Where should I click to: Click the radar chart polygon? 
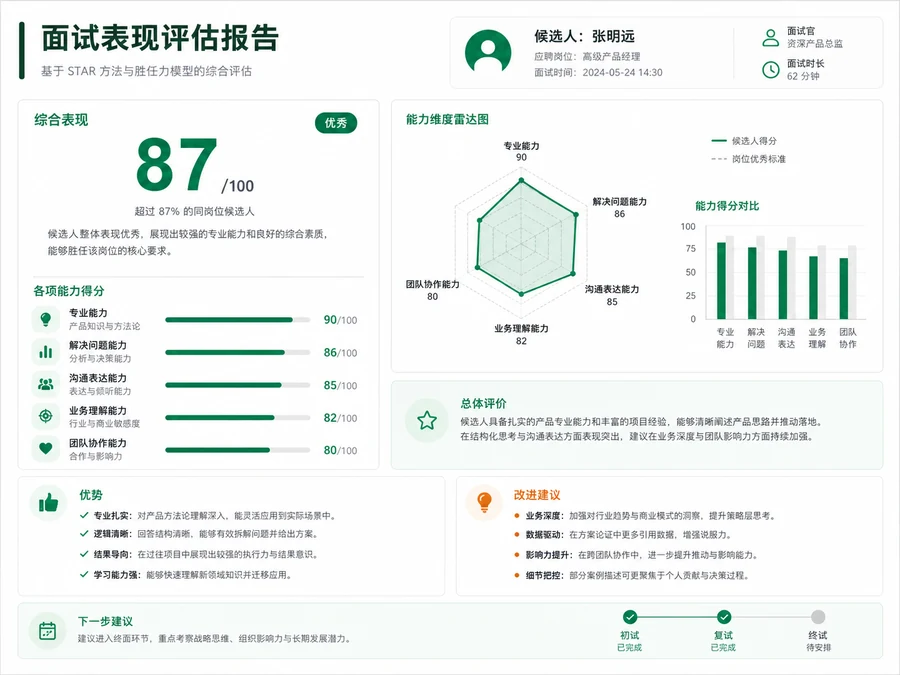pyautogui.click(x=526, y=238)
